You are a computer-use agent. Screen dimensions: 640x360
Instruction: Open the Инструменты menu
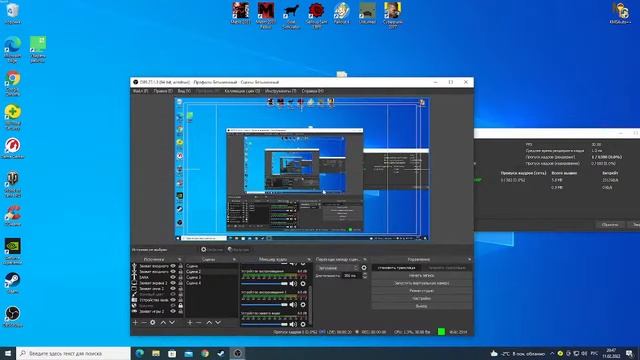pyautogui.click(x=280, y=91)
